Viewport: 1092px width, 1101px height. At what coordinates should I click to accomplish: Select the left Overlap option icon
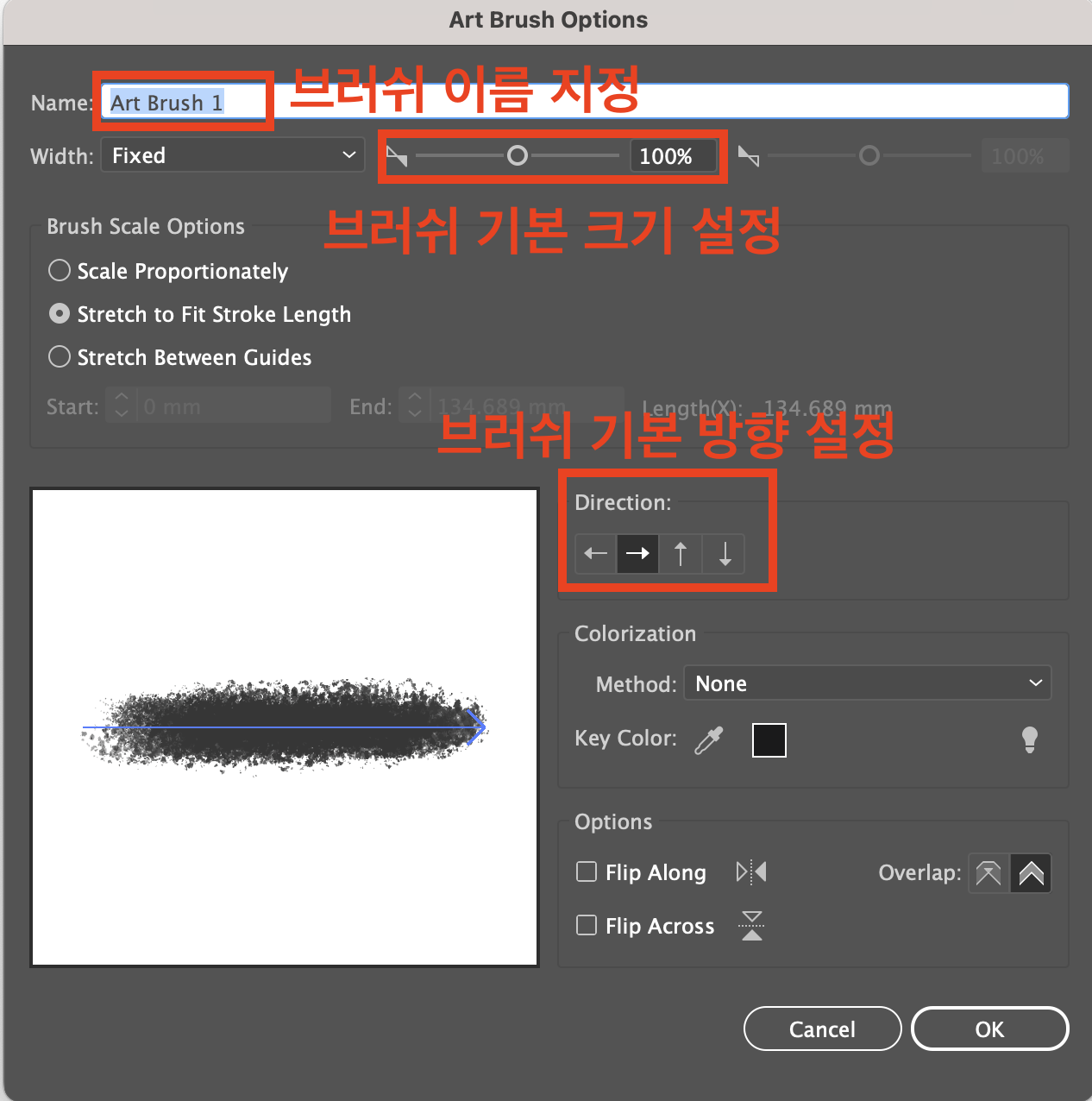click(x=988, y=873)
